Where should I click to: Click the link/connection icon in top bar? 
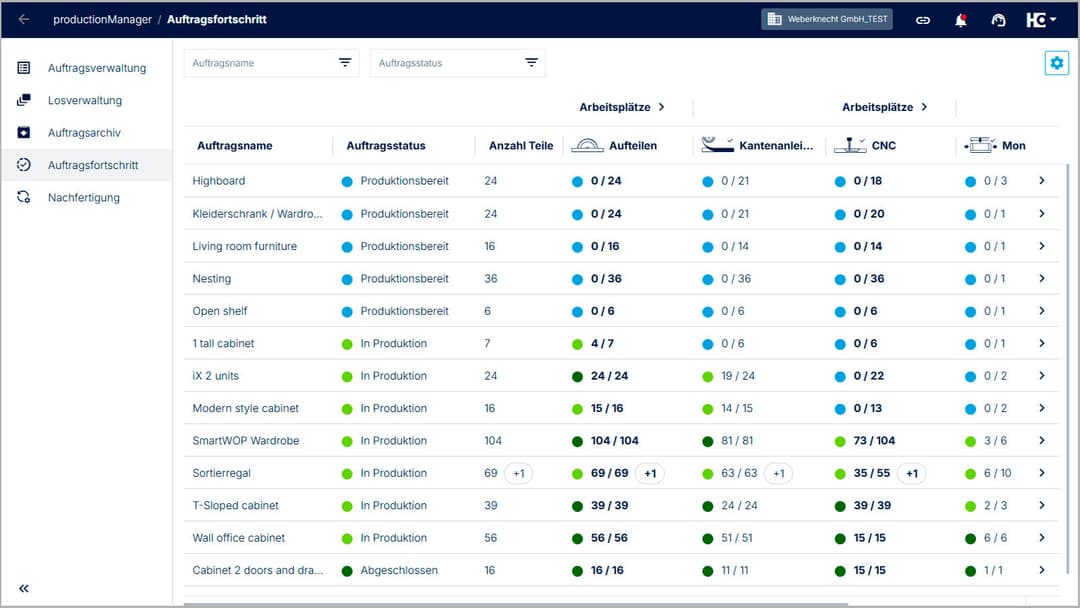tap(922, 19)
